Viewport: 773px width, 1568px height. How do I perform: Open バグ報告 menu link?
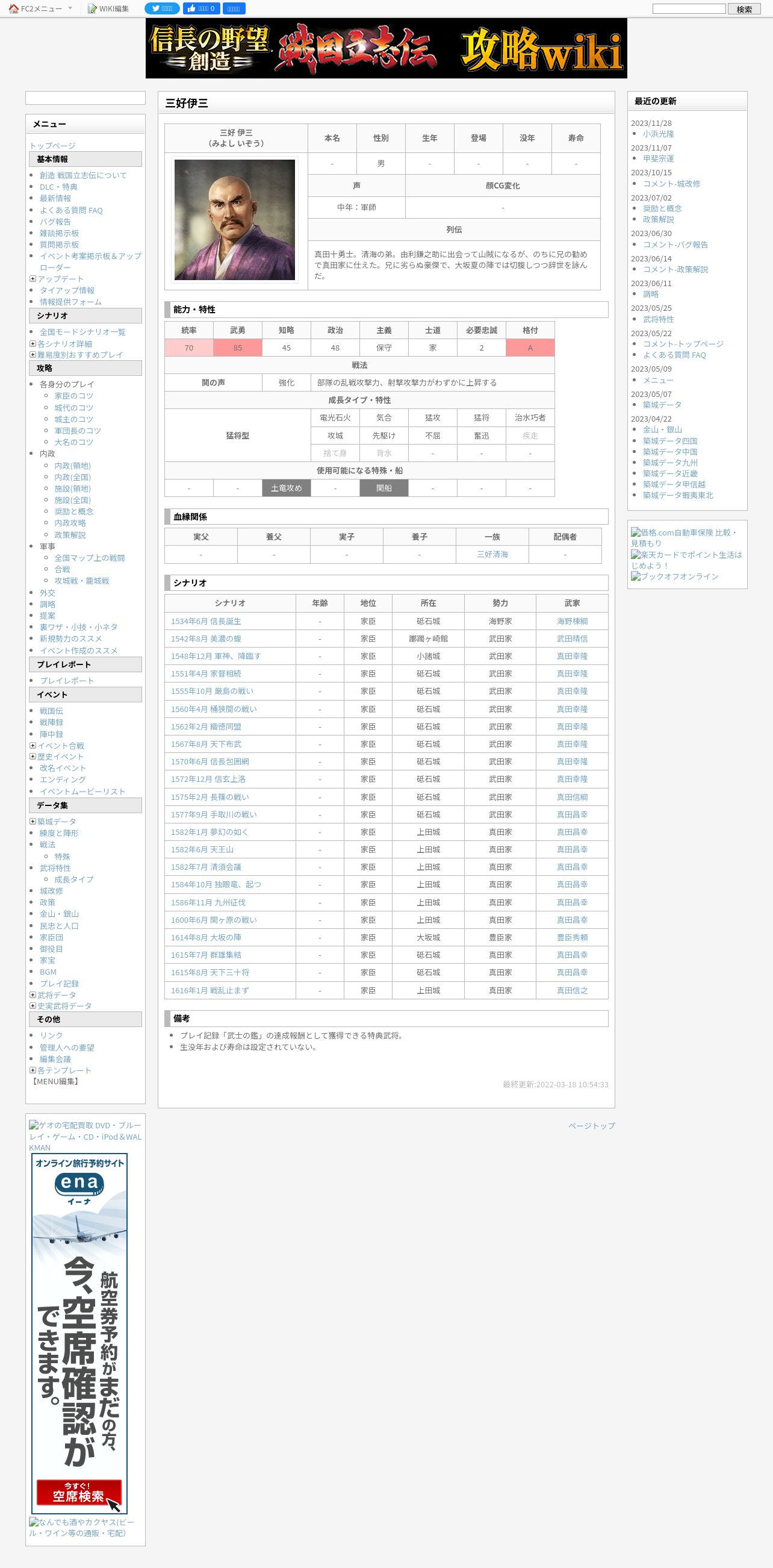click(x=55, y=222)
